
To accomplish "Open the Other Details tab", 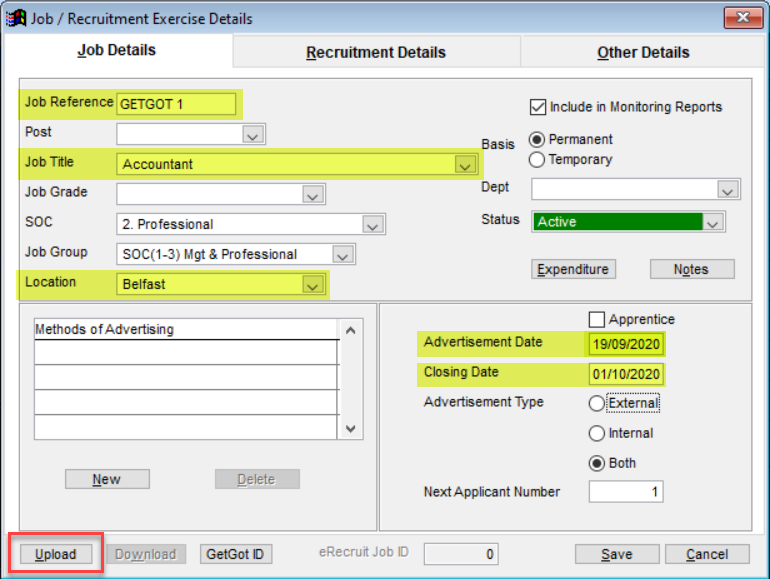I will [x=643, y=52].
